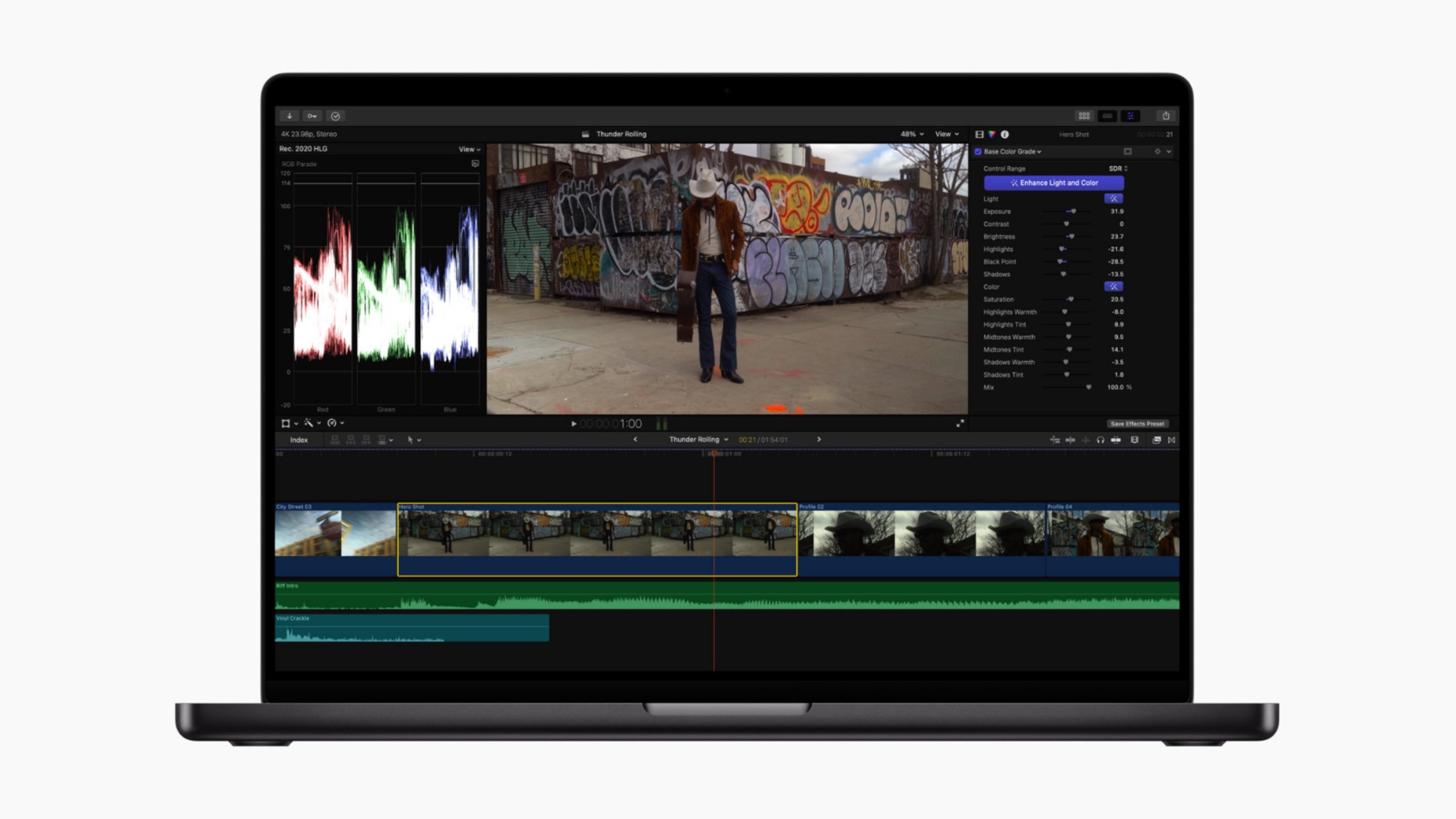Open the viewer zoom 48% dropdown

coord(912,135)
